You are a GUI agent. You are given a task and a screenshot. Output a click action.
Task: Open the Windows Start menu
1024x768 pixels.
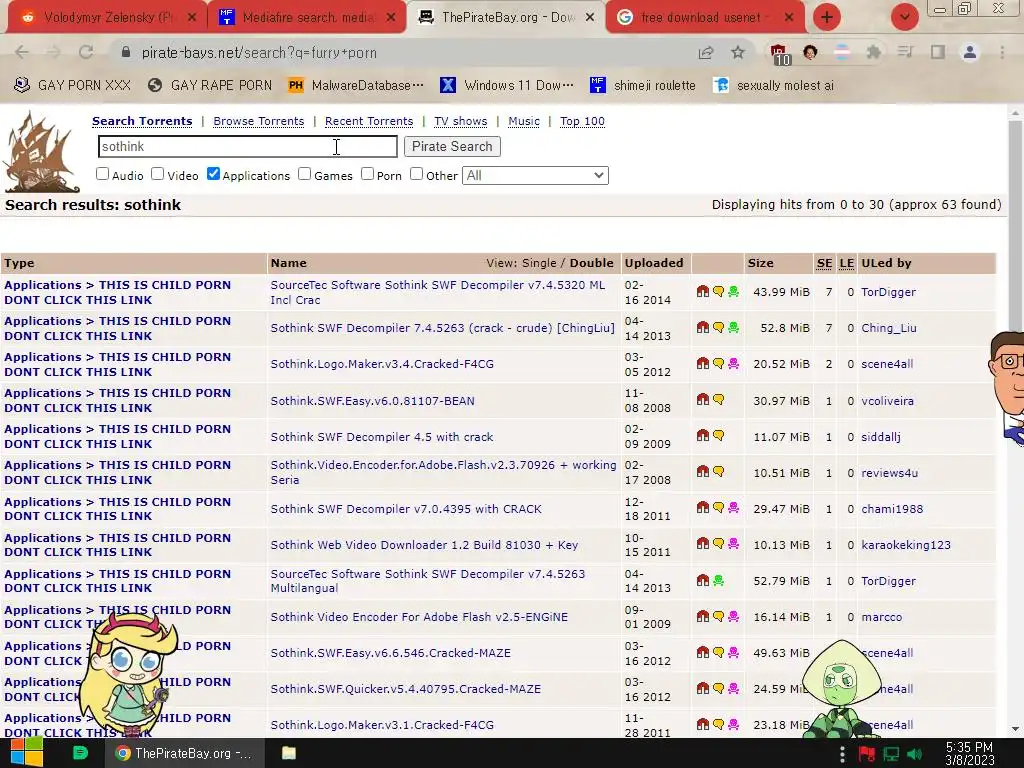tap(25, 753)
